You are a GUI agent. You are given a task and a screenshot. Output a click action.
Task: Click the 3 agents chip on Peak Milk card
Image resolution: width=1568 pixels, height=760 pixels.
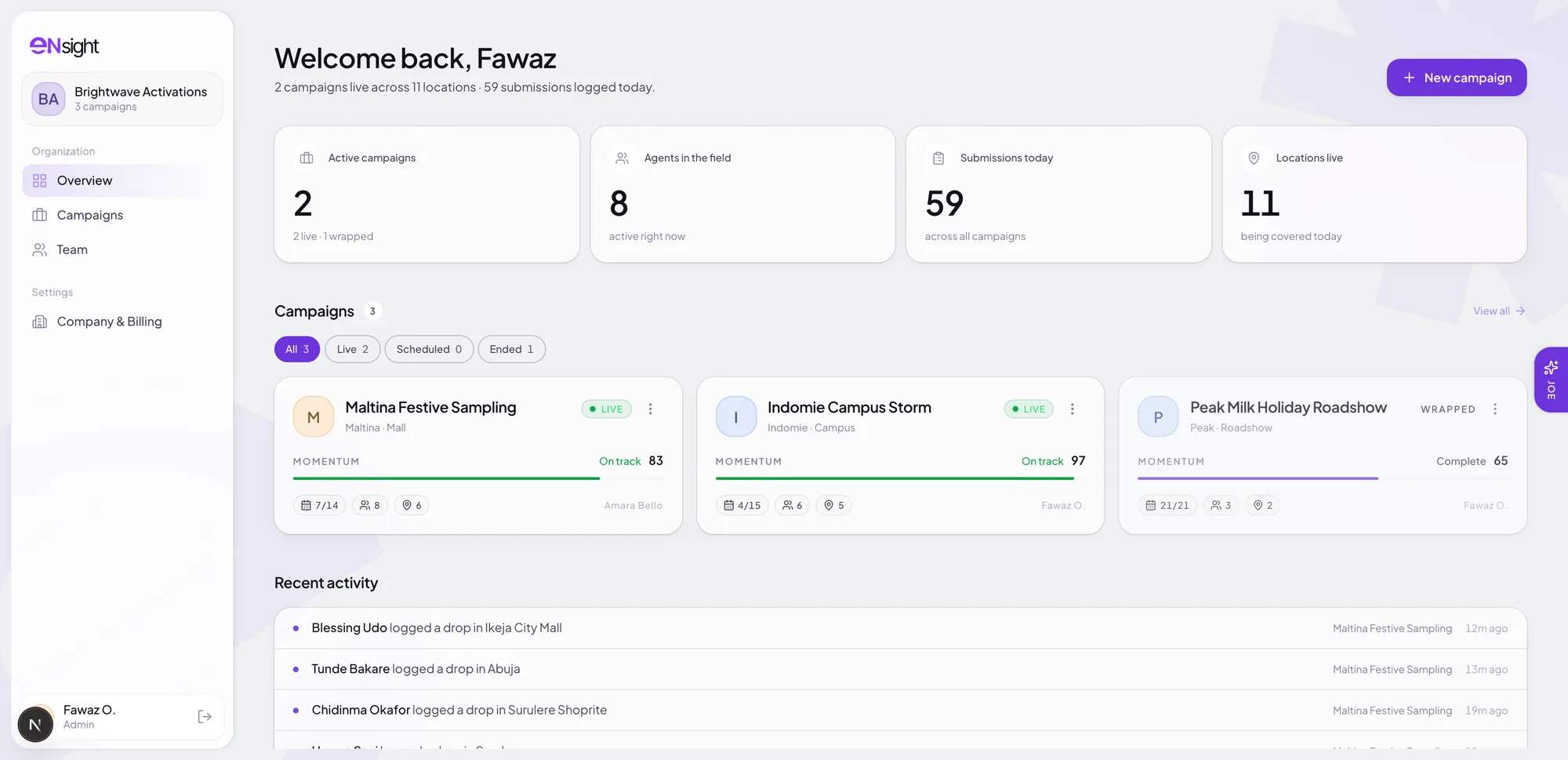point(1221,505)
